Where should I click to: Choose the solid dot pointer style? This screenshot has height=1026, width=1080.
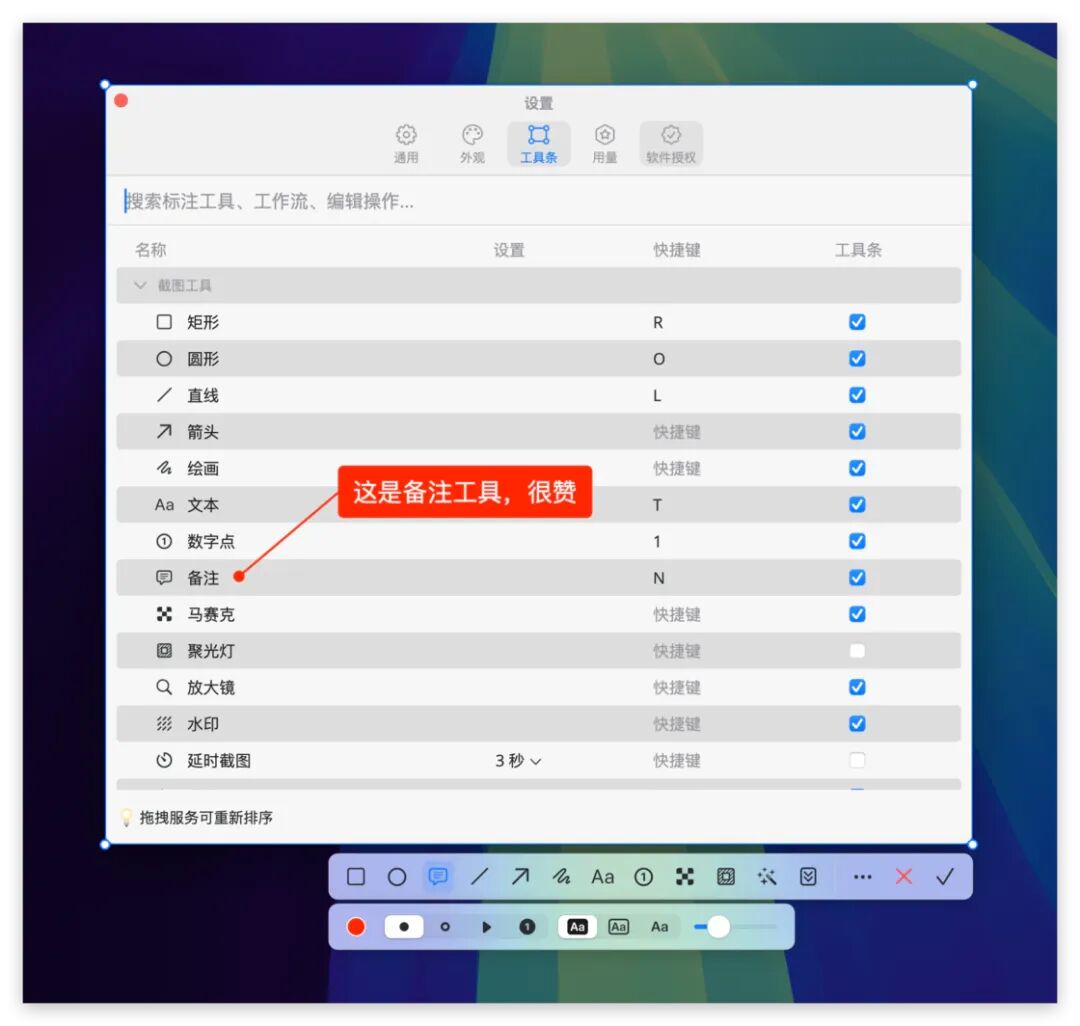pyautogui.click(x=404, y=927)
